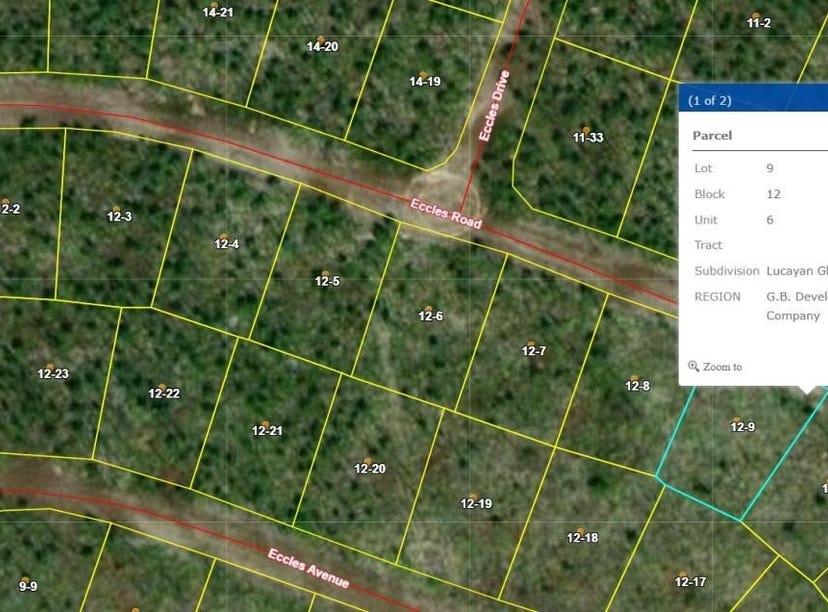Click the marker icon on parcel 11-33
828x612 pixels.
click(588, 127)
